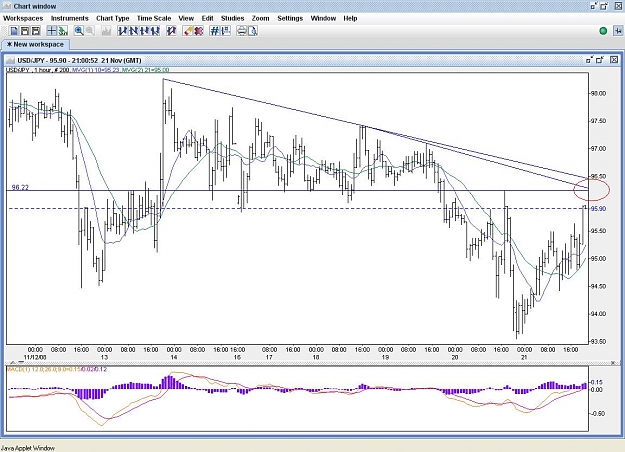Select the New workspace tab

pyautogui.click(x=35, y=44)
